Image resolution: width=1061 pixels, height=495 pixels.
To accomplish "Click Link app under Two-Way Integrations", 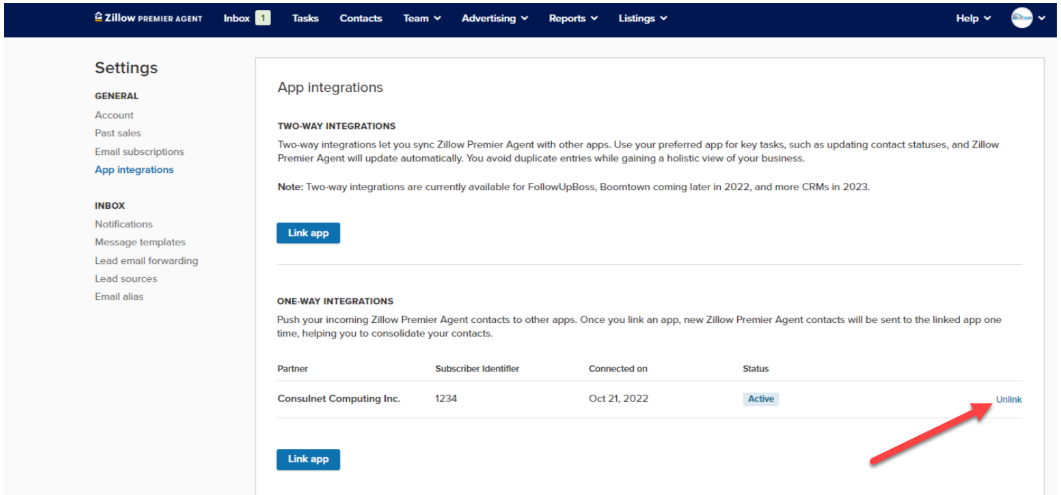I will point(308,233).
